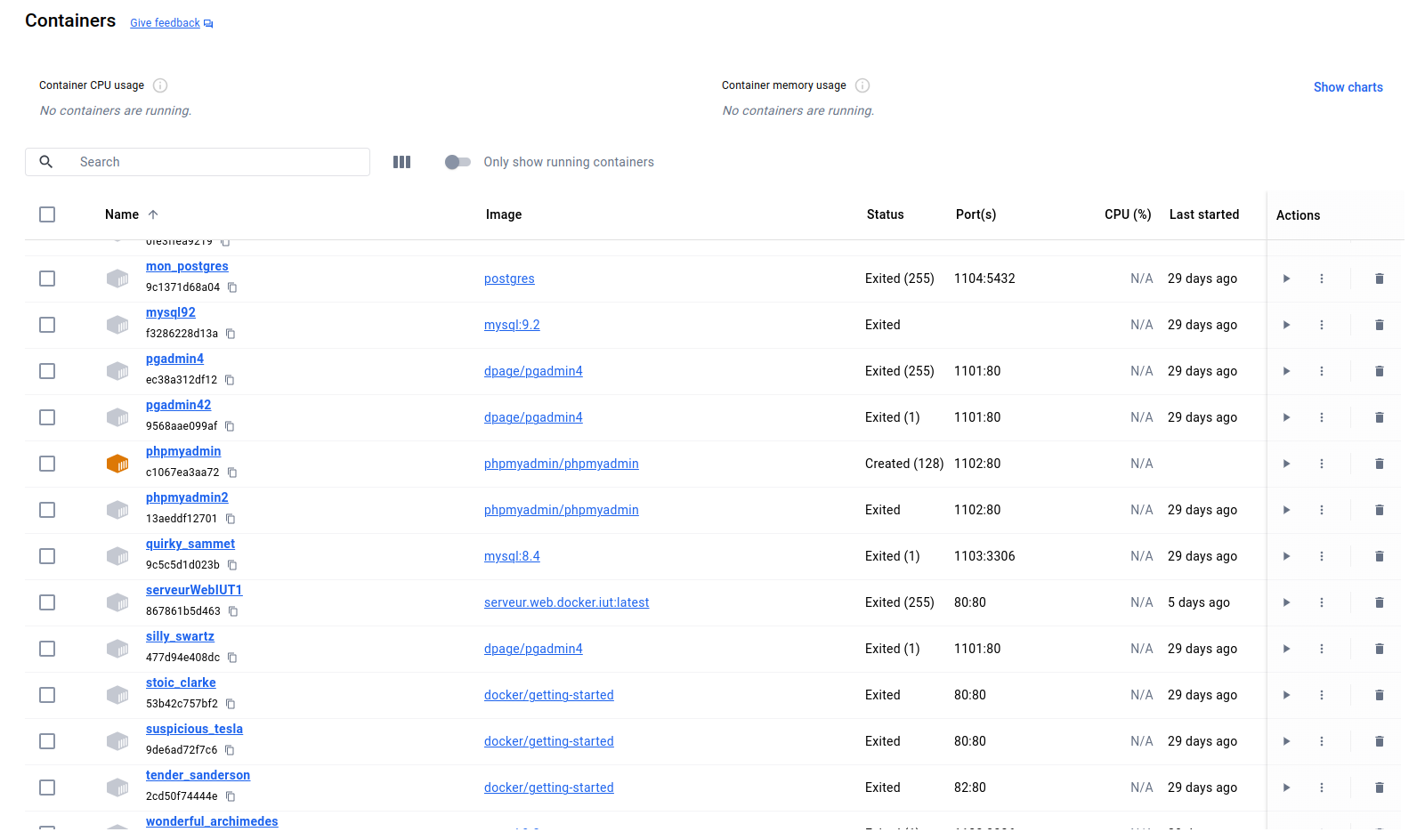Open the phpmyadmin2 more options menu
Image resolution: width=1425 pixels, height=840 pixels.
pos(1322,510)
